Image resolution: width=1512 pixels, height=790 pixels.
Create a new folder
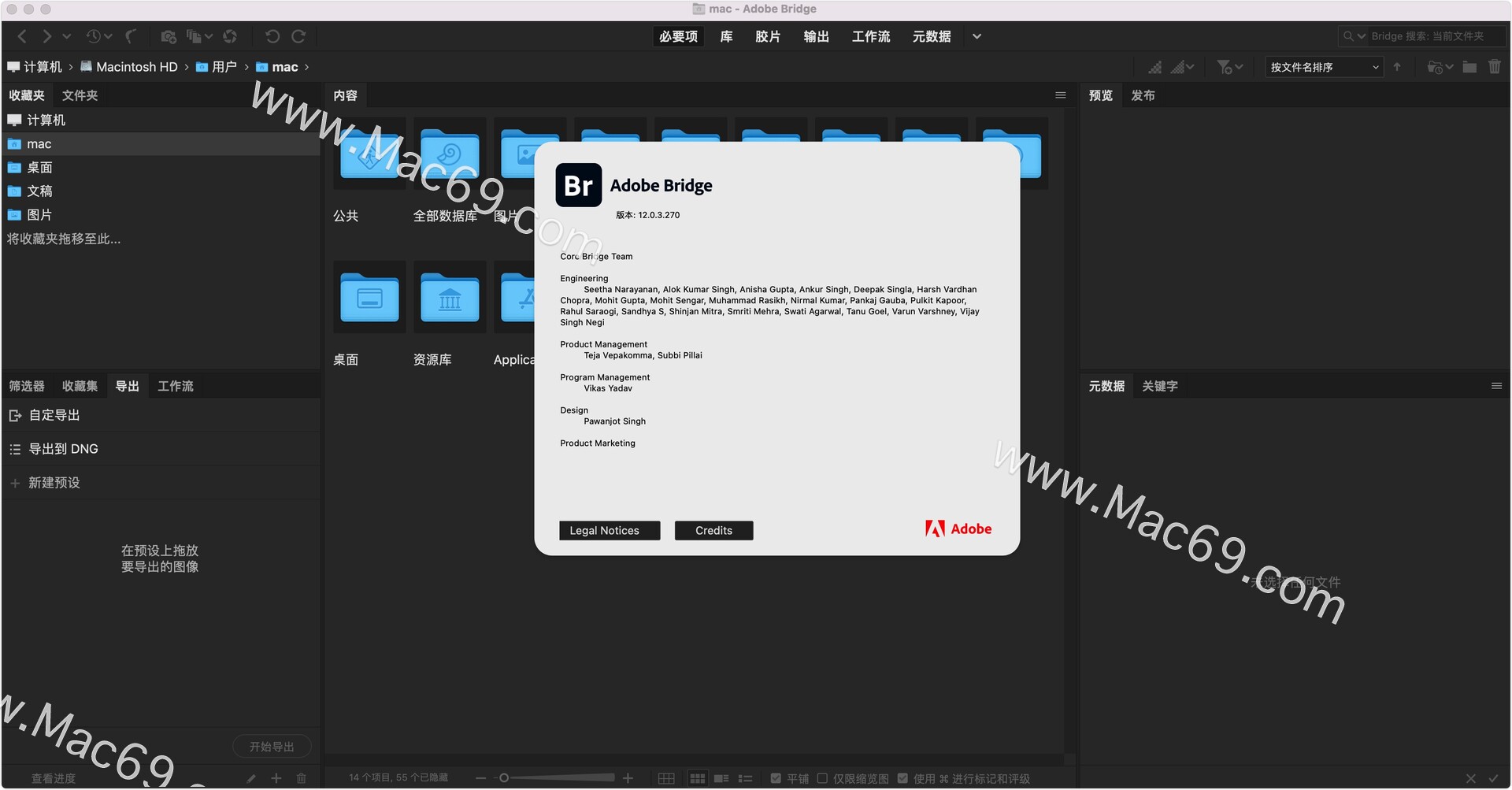point(1469,67)
